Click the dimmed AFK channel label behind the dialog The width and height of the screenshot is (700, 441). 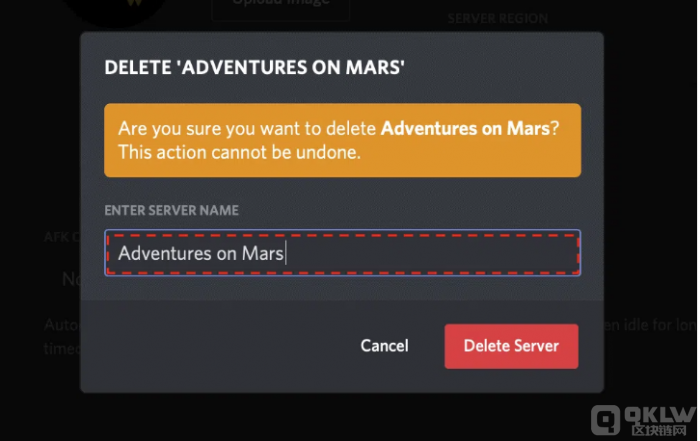click(x=62, y=237)
